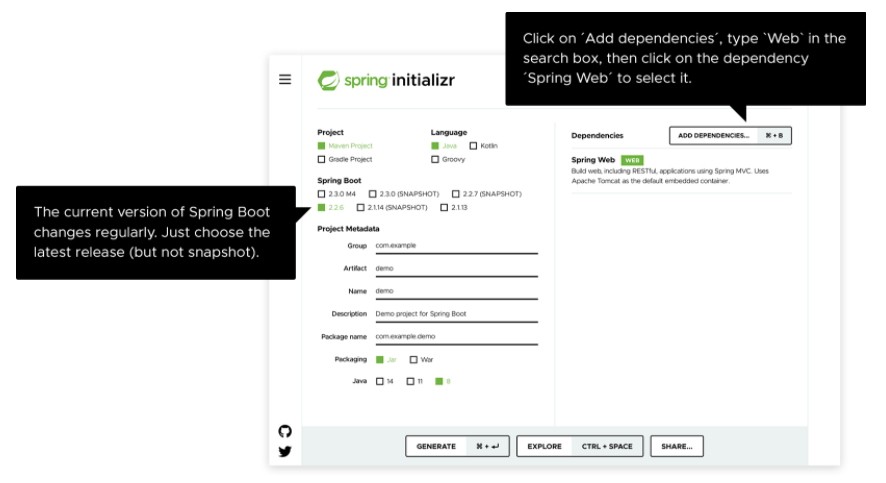Choose Groovy language option

coord(448,159)
